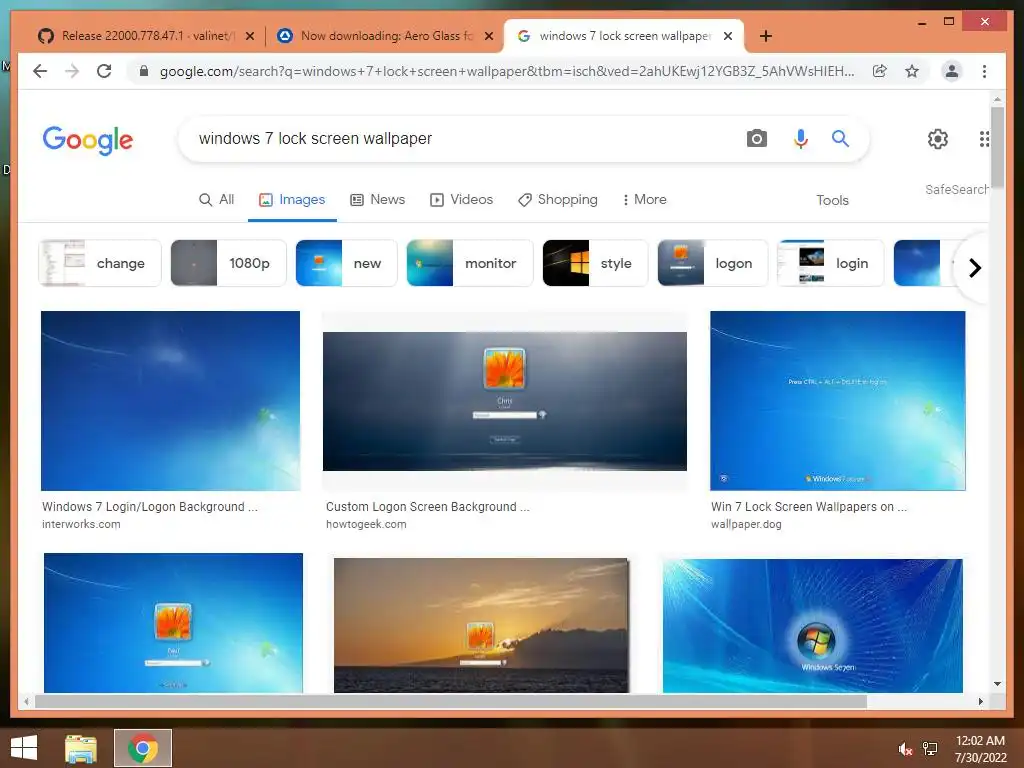This screenshot has height=768, width=1024.
Task: Click the network tray icon
Action: point(930,749)
